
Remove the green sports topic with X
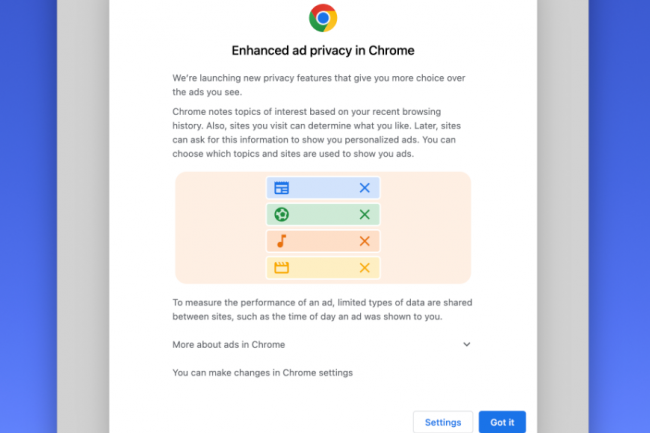tap(364, 214)
